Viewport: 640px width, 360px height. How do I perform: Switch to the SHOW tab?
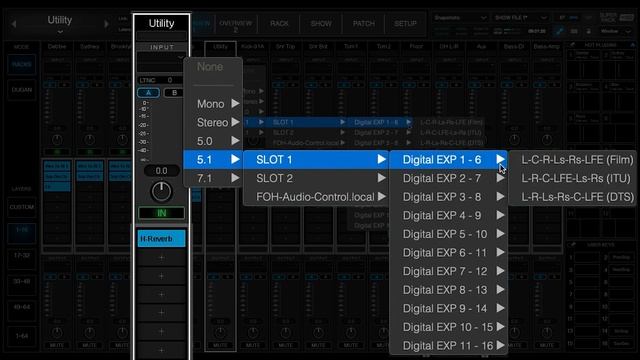pos(321,24)
